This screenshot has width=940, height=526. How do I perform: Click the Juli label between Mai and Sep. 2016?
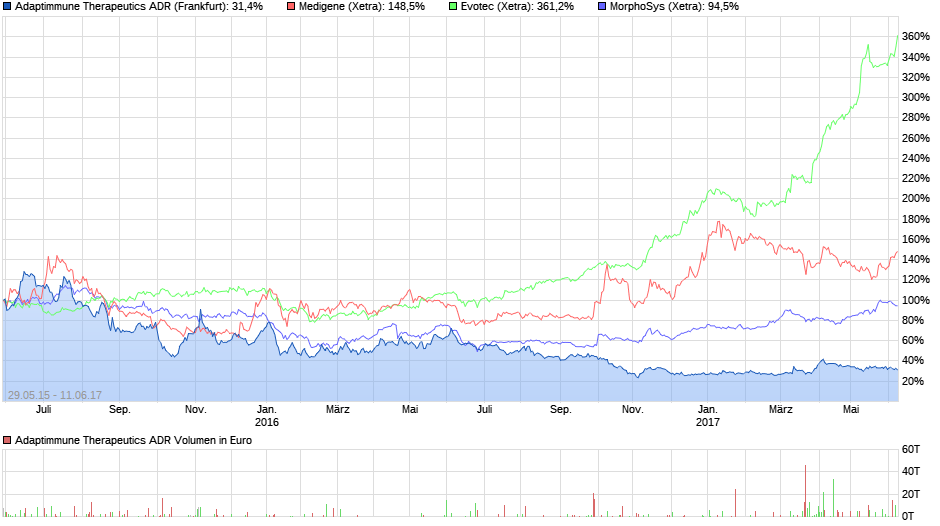point(484,409)
